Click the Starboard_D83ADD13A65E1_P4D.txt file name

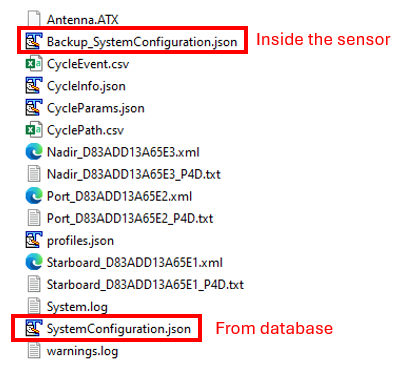[145, 285]
